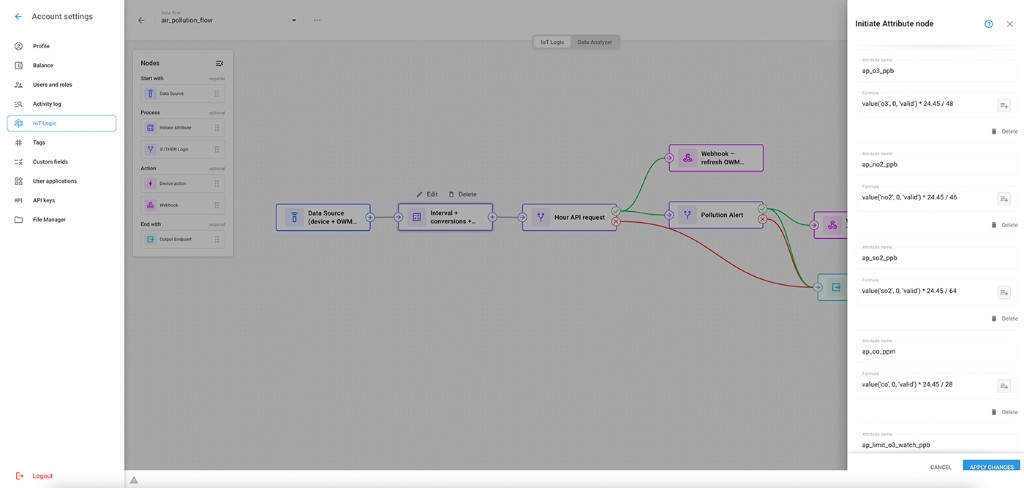Grab the Initiate Attribute drag handle
Viewport: 1024px width, 488px height.
tap(216, 127)
